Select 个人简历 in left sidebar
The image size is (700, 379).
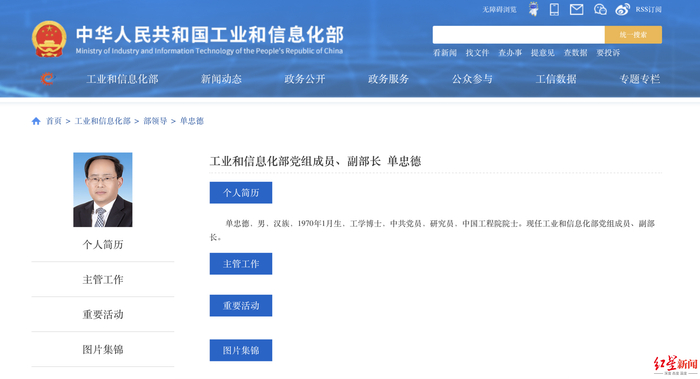(103, 245)
